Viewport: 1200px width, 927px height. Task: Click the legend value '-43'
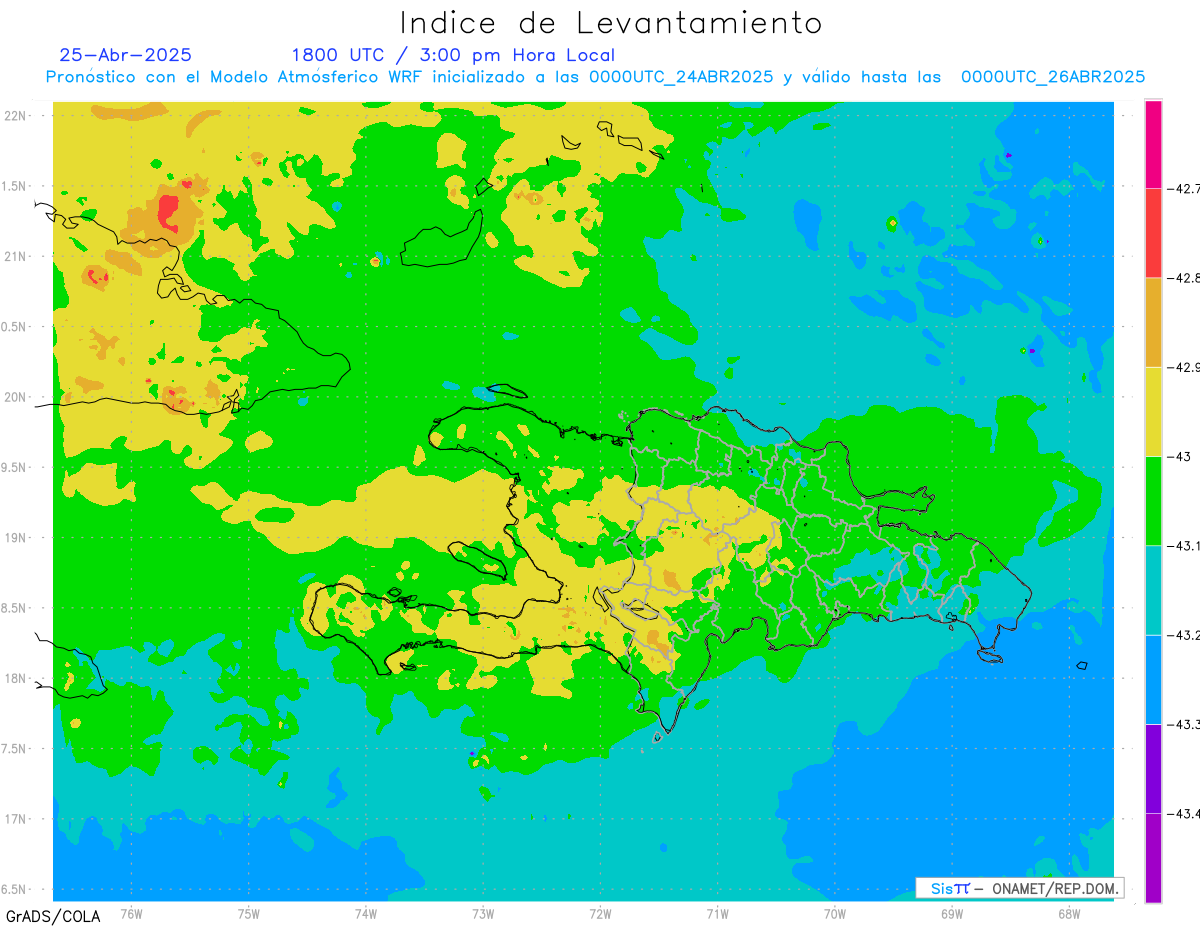tap(1179, 456)
